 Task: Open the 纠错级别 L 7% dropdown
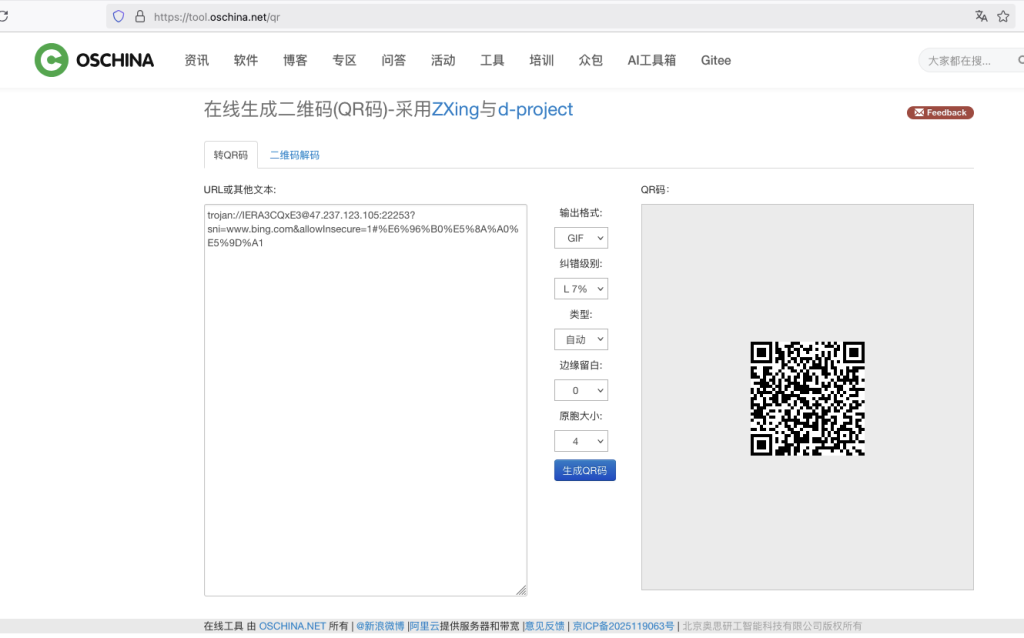click(581, 289)
